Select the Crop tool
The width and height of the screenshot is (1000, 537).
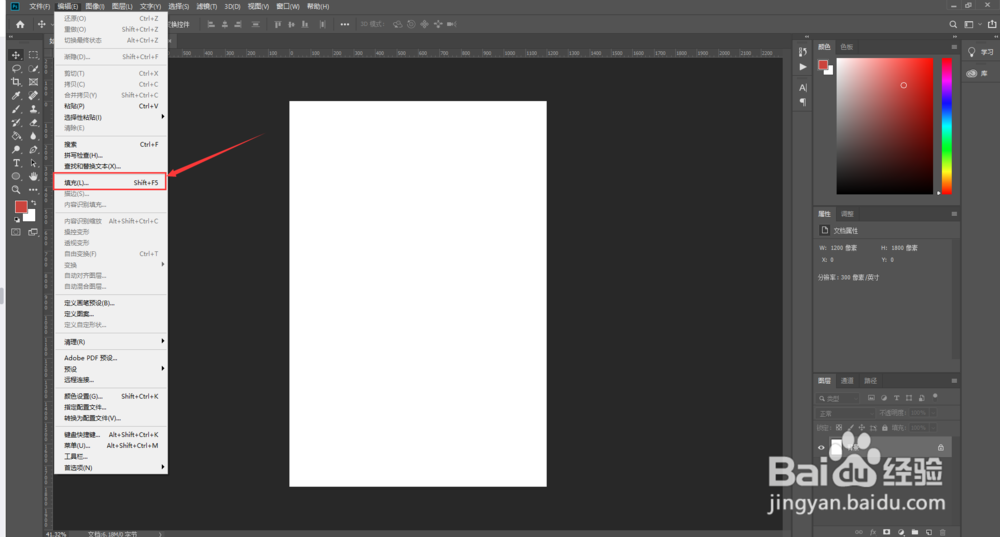(16, 82)
